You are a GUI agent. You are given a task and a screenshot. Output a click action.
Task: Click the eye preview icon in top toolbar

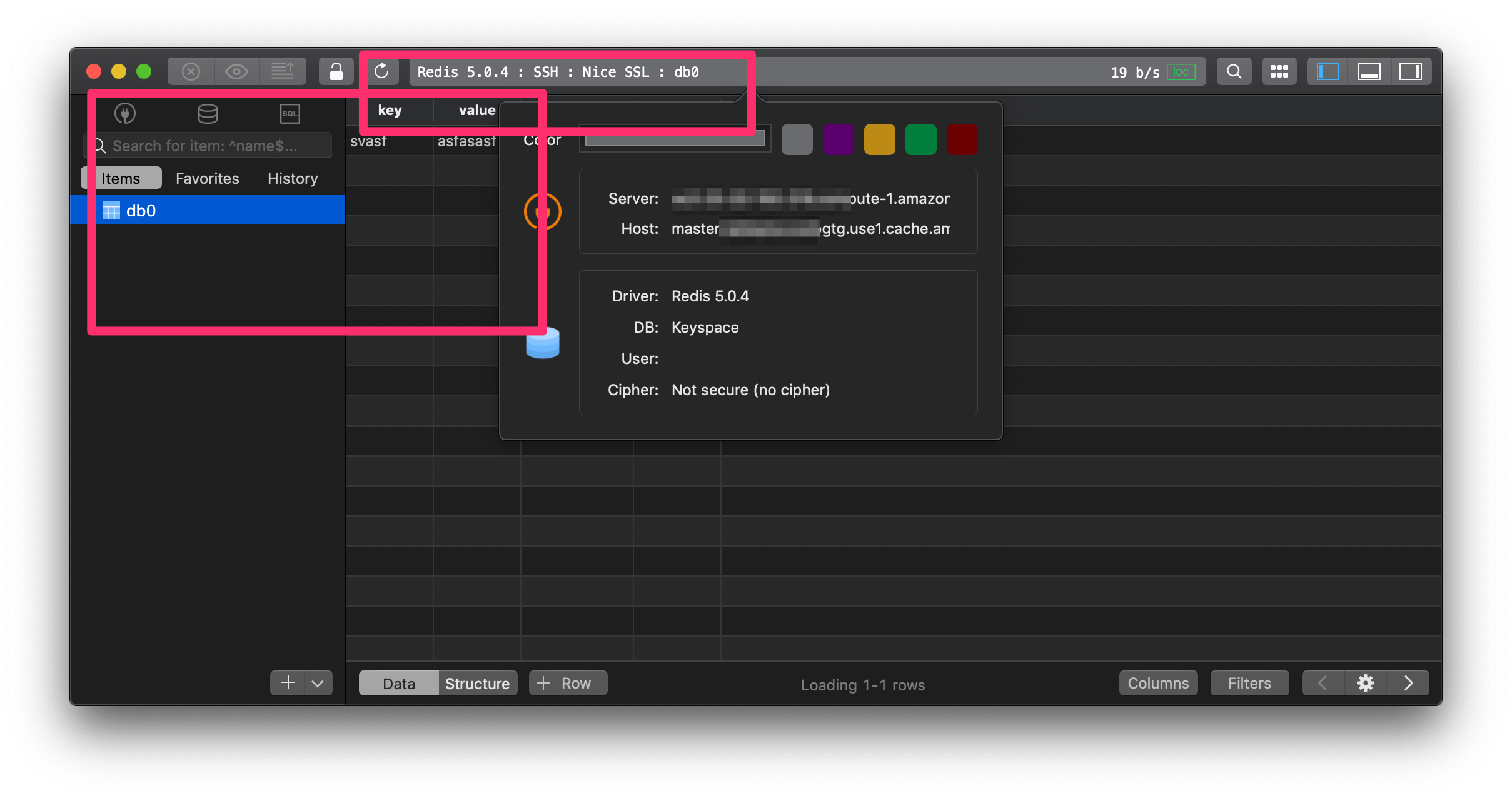point(236,71)
